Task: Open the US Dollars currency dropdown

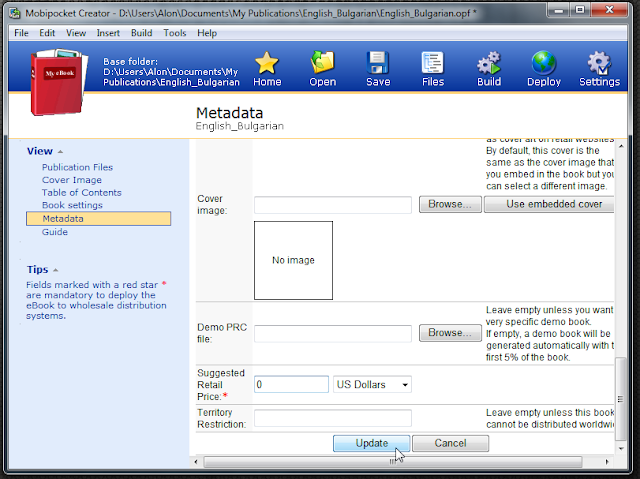Action: coord(372,384)
